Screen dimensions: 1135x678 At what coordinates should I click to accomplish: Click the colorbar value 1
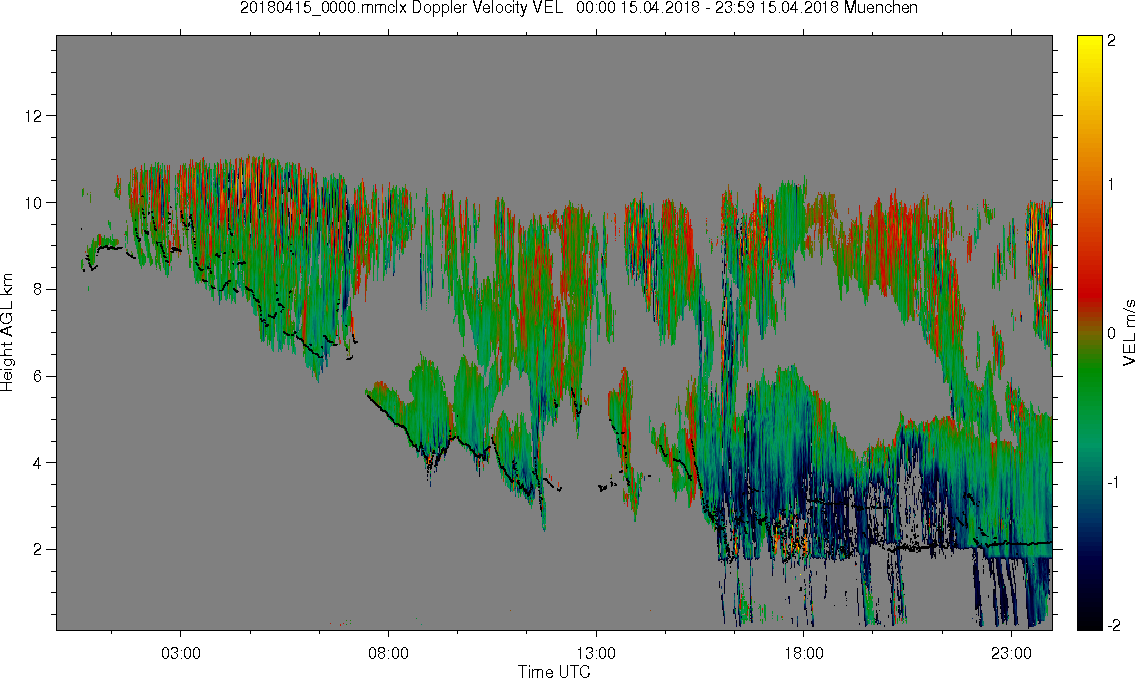click(x=1111, y=185)
